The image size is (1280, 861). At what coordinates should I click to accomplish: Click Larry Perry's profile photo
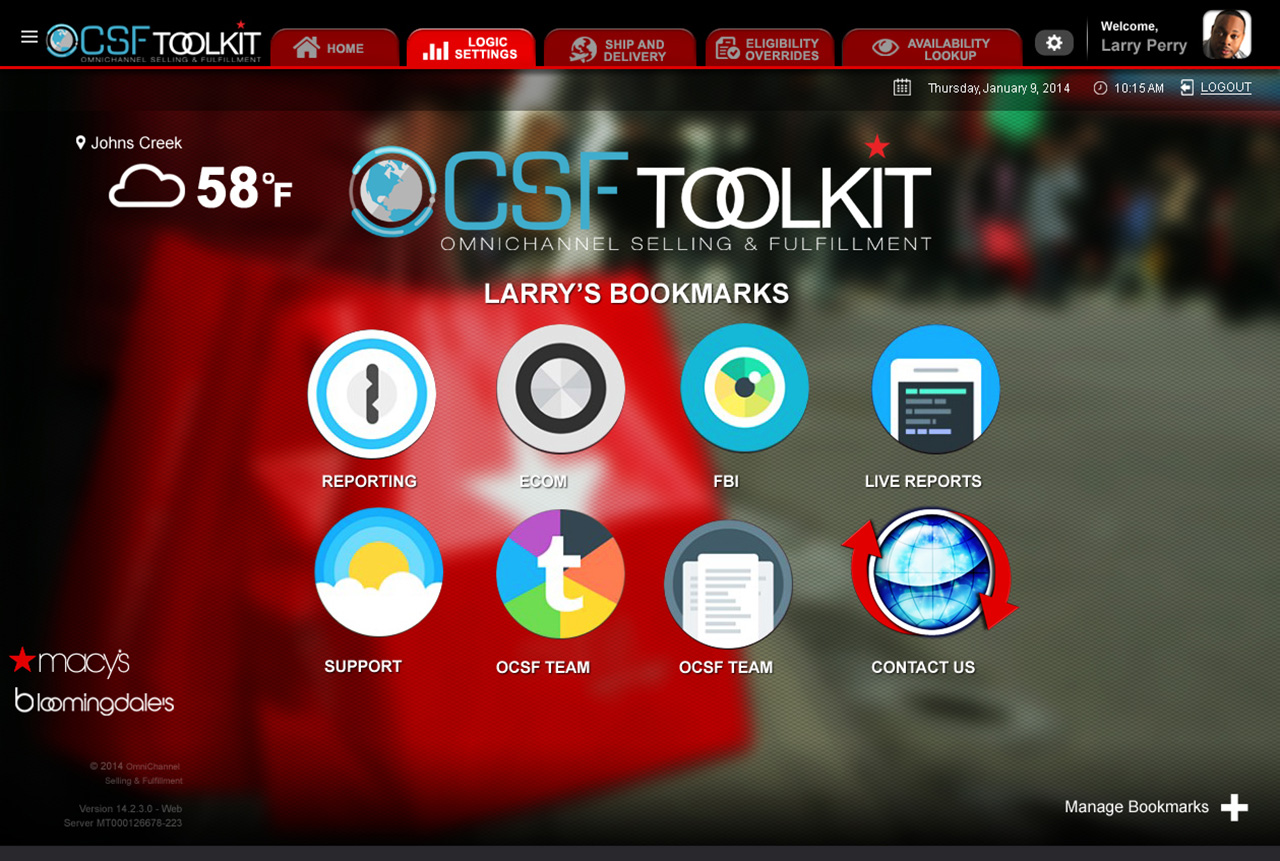pyautogui.click(x=1226, y=35)
